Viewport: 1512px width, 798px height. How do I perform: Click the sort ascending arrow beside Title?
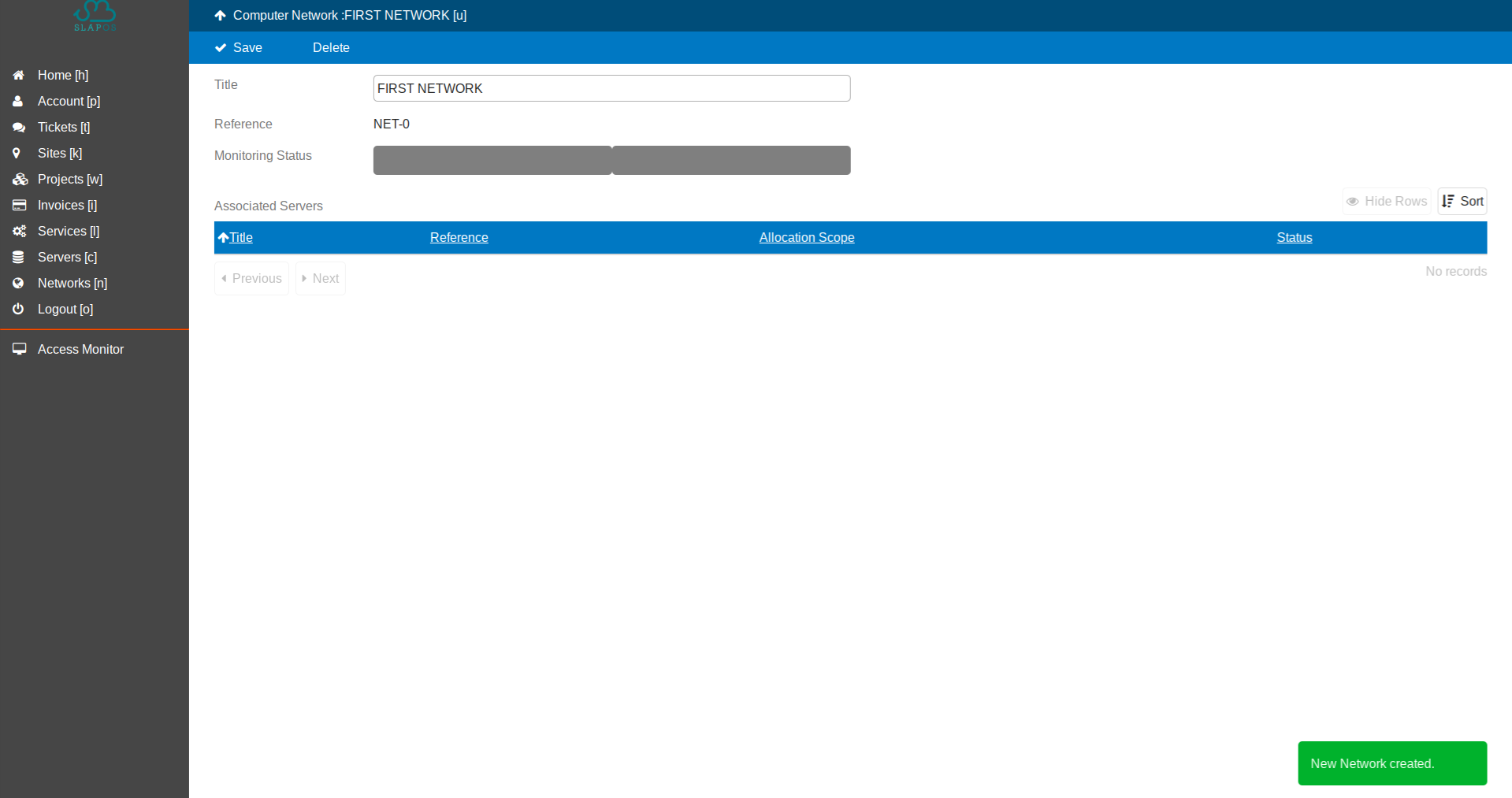(224, 238)
